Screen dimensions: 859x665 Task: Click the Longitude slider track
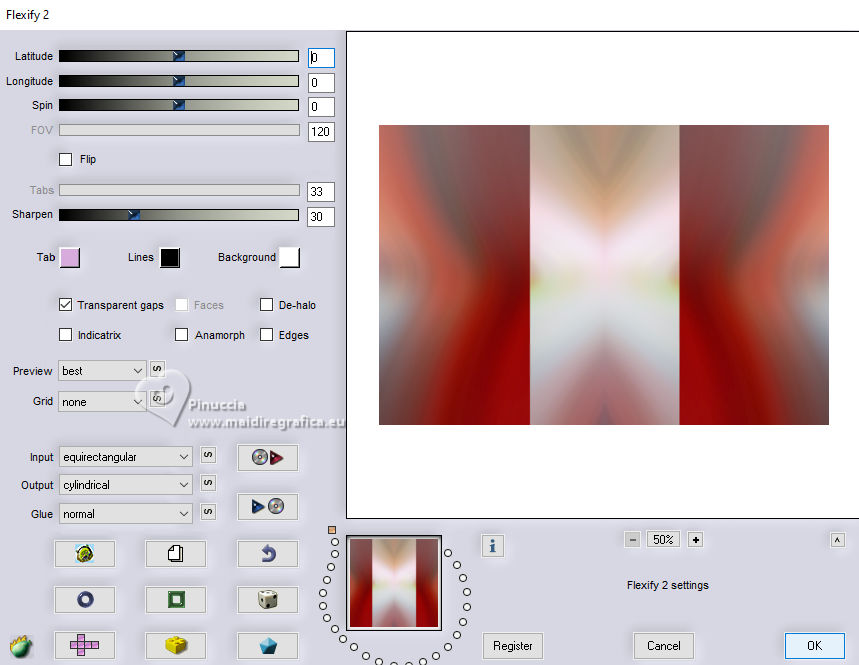tap(179, 81)
